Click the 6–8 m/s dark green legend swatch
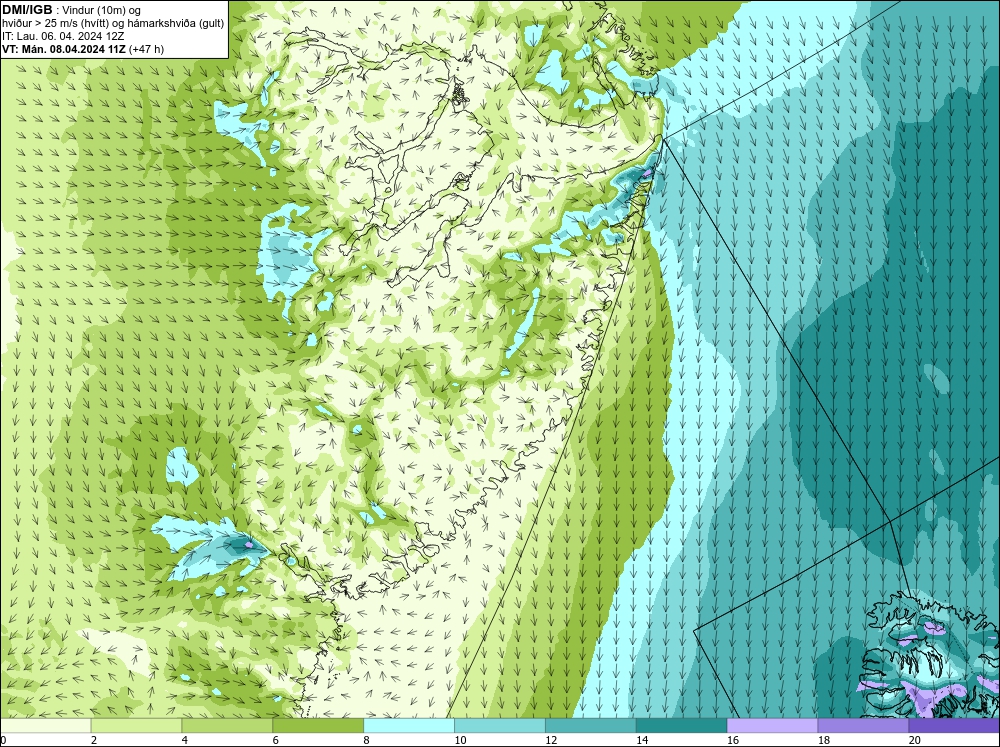 (318, 725)
